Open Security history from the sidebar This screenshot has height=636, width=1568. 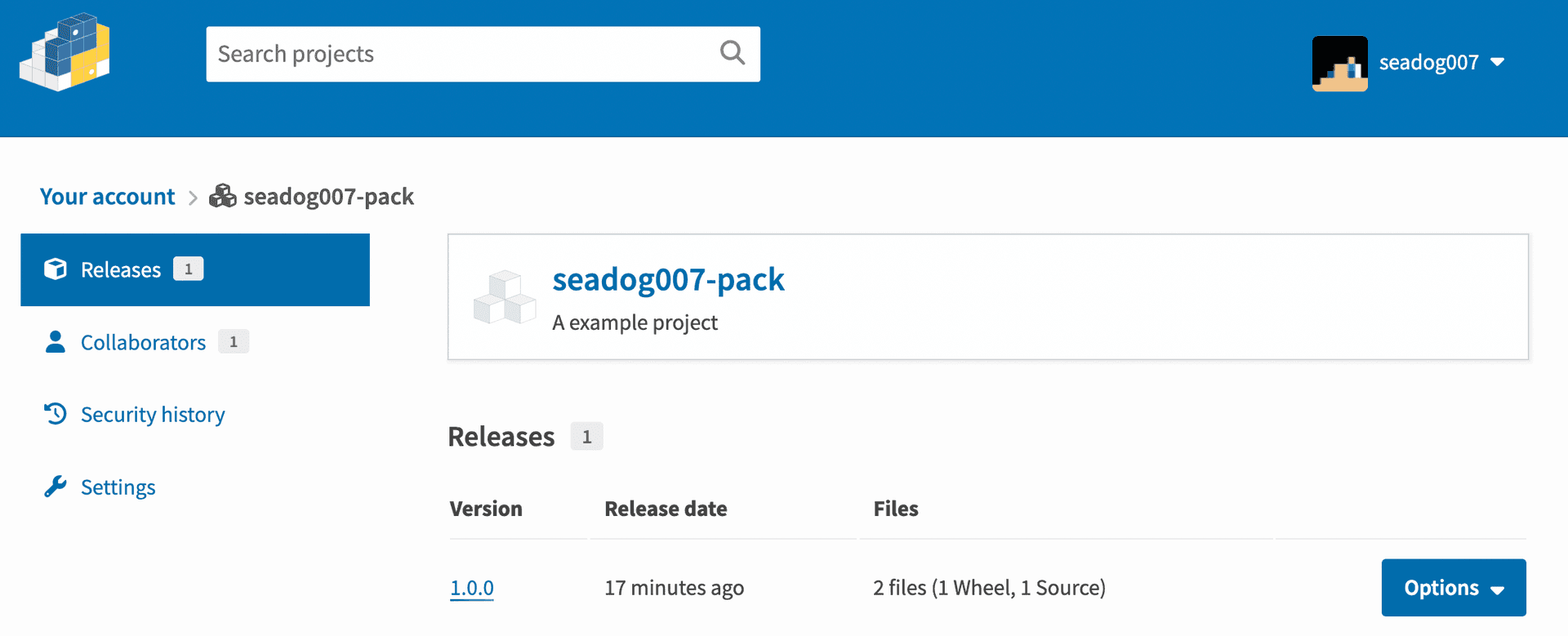pos(153,415)
